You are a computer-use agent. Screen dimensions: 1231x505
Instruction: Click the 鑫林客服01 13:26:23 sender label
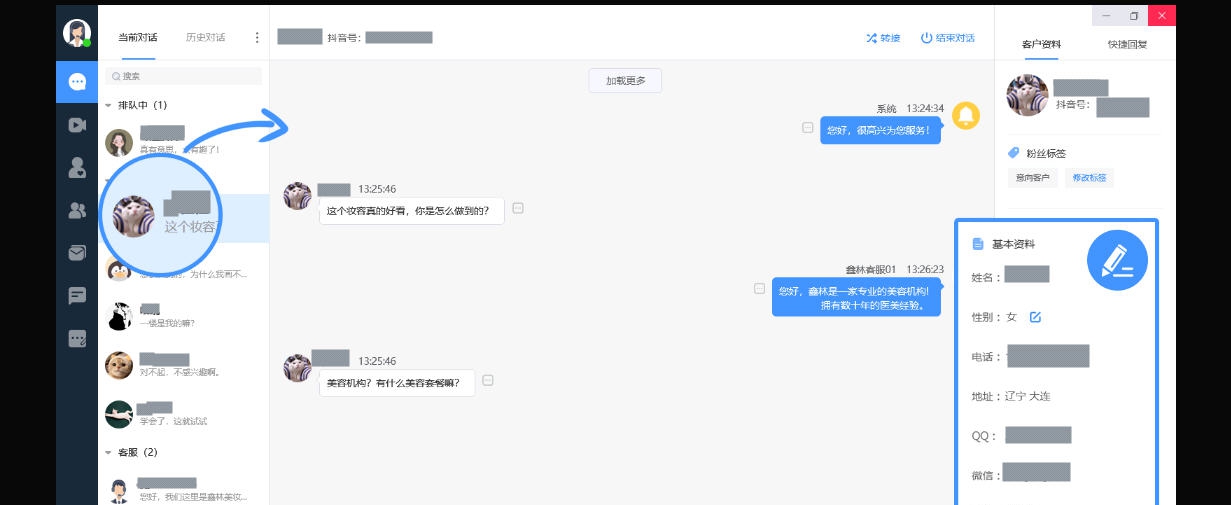894,269
